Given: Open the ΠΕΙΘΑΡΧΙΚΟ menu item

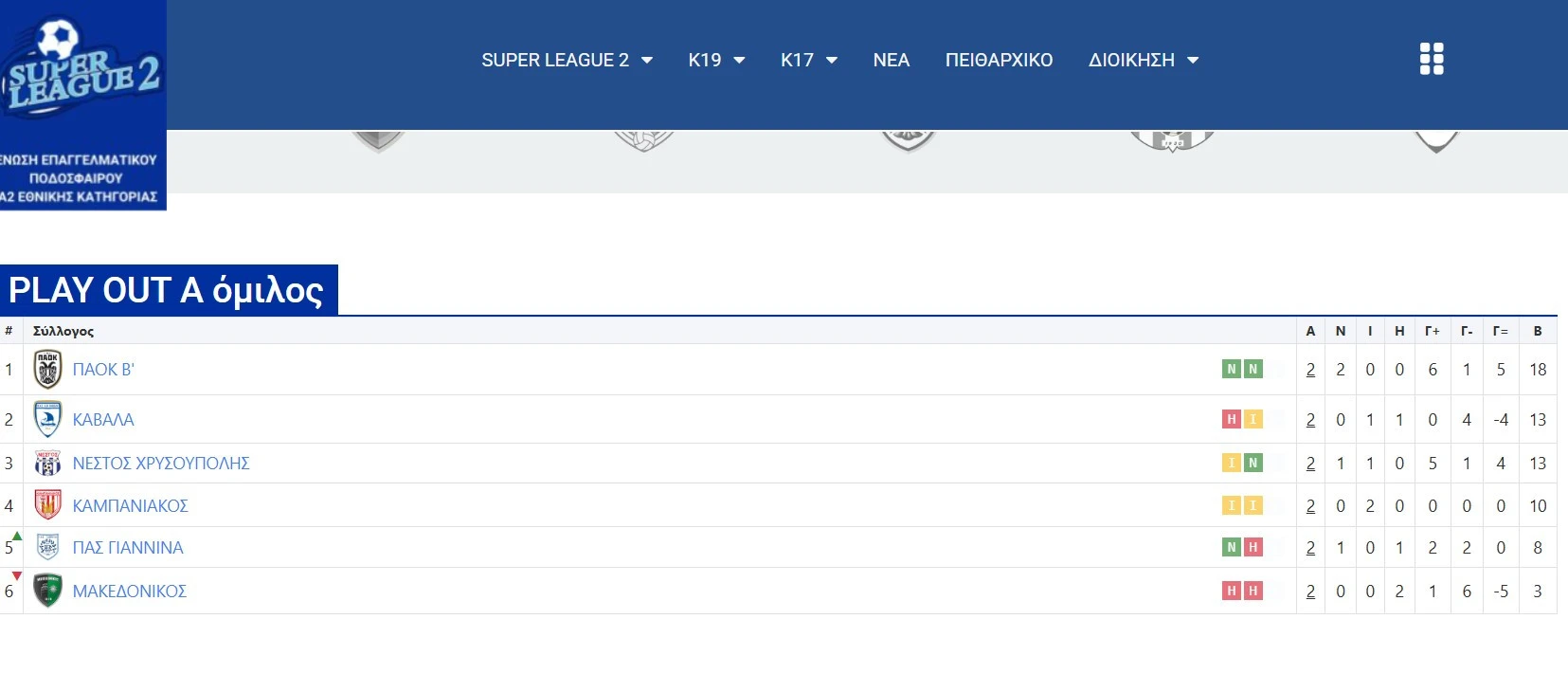Looking at the screenshot, I should [999, 60].
